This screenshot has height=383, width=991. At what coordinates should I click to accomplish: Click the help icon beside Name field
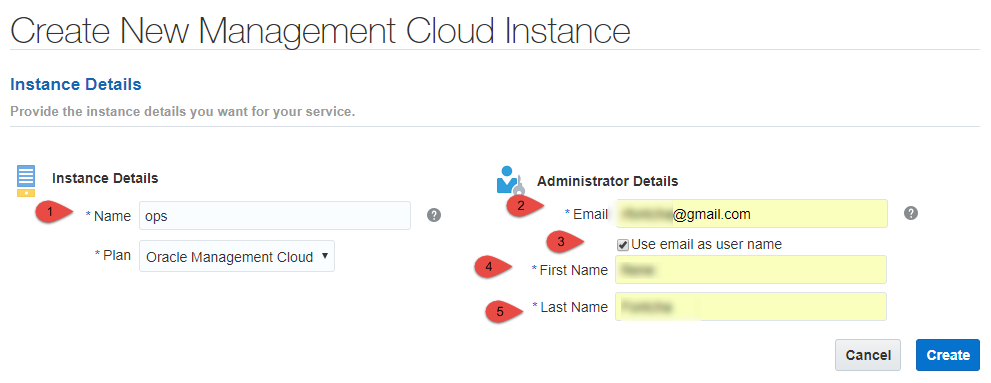click(x=434, y=215)
